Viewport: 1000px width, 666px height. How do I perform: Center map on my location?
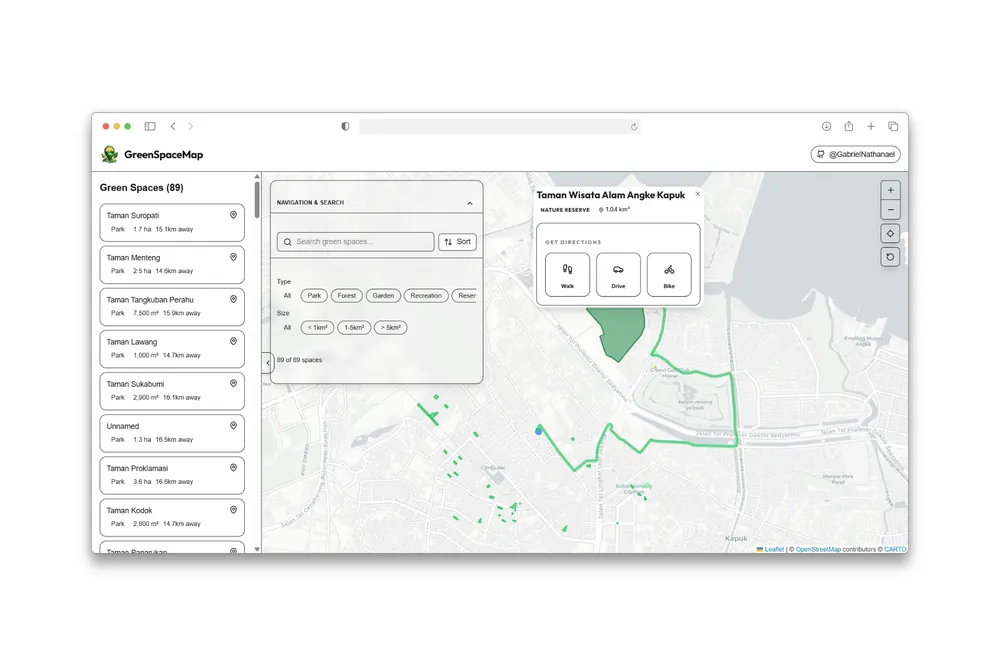point(890,234)
